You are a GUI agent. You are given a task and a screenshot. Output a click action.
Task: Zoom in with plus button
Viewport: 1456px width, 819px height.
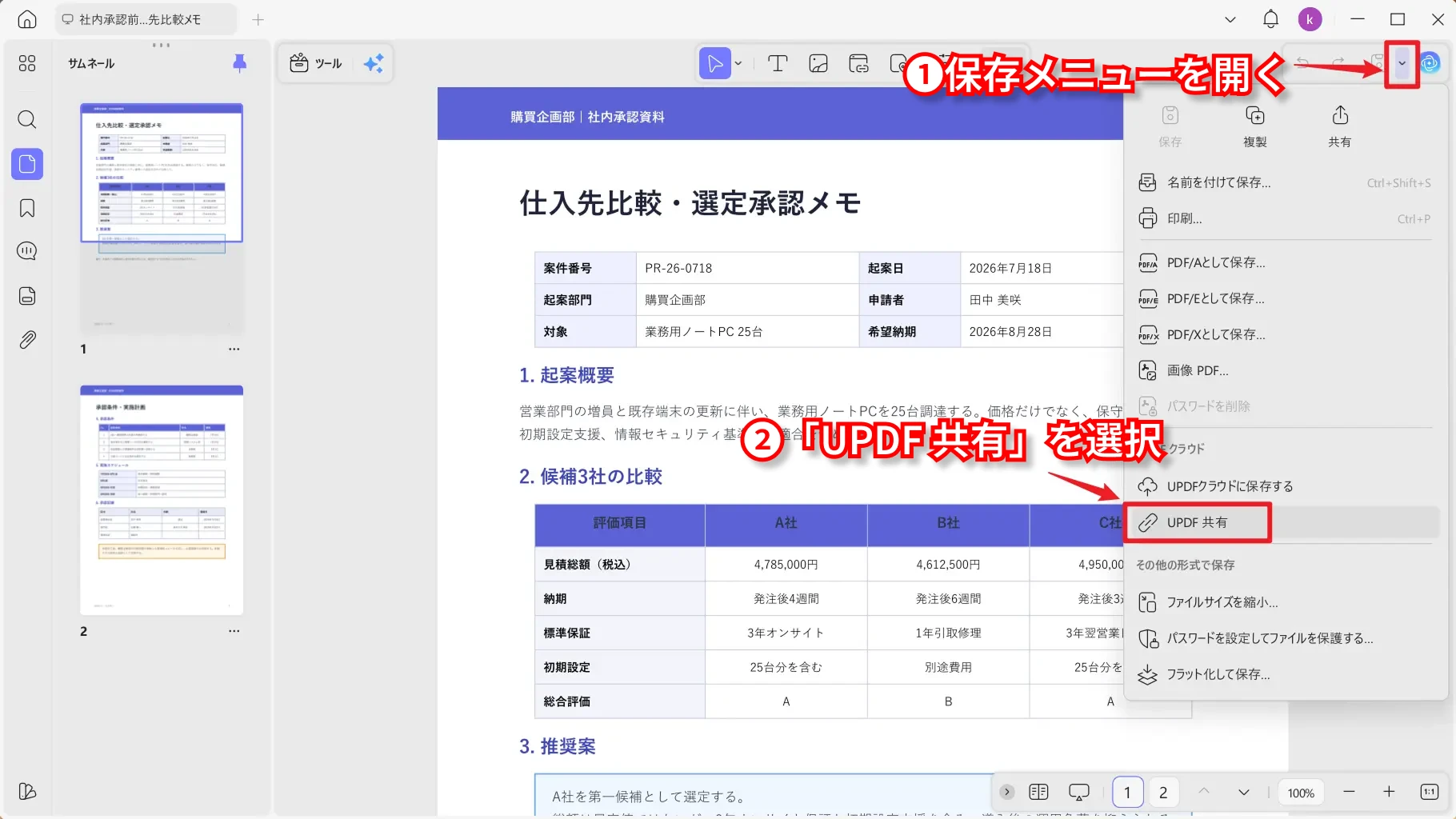(1389, 792)
